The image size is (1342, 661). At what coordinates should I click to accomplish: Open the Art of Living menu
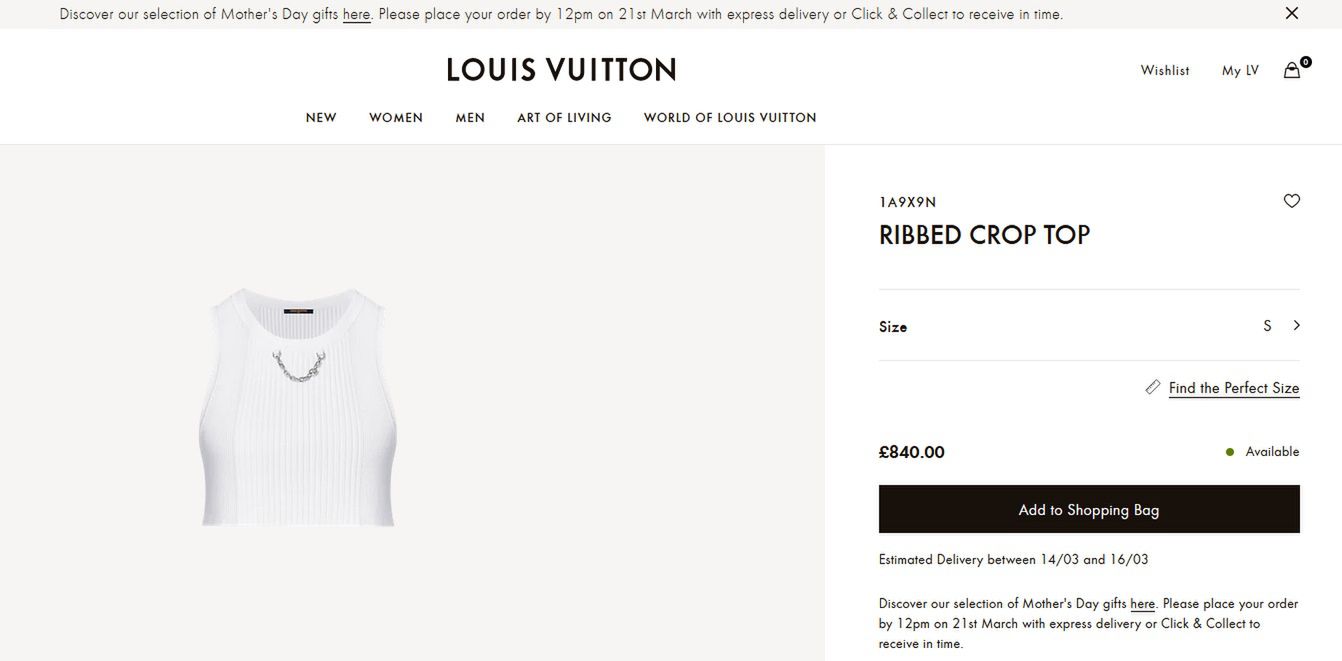pyautogui.click(x=564, y=118)
